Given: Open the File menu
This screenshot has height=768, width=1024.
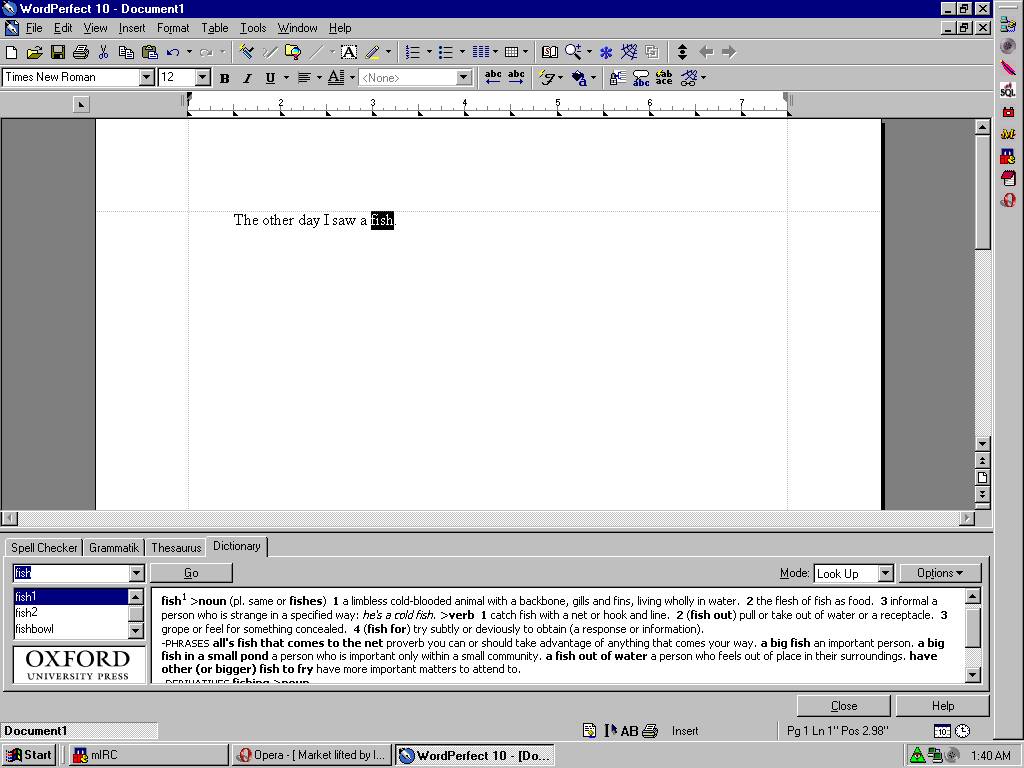Looking at the screenshot, I should (34, 28).
